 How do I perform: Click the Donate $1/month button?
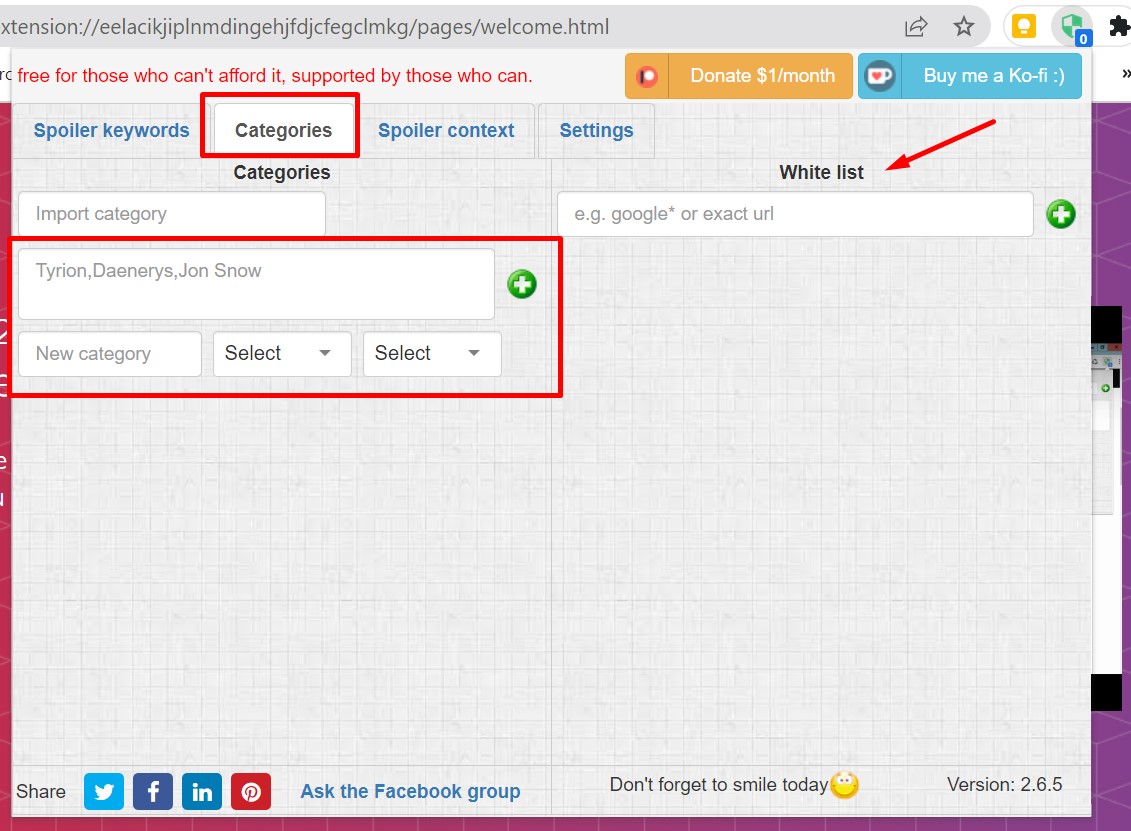click(739, 76)
